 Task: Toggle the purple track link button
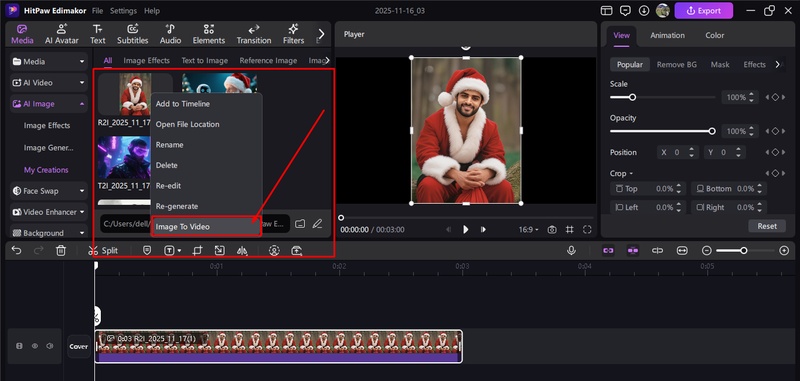tap(608, 250)
